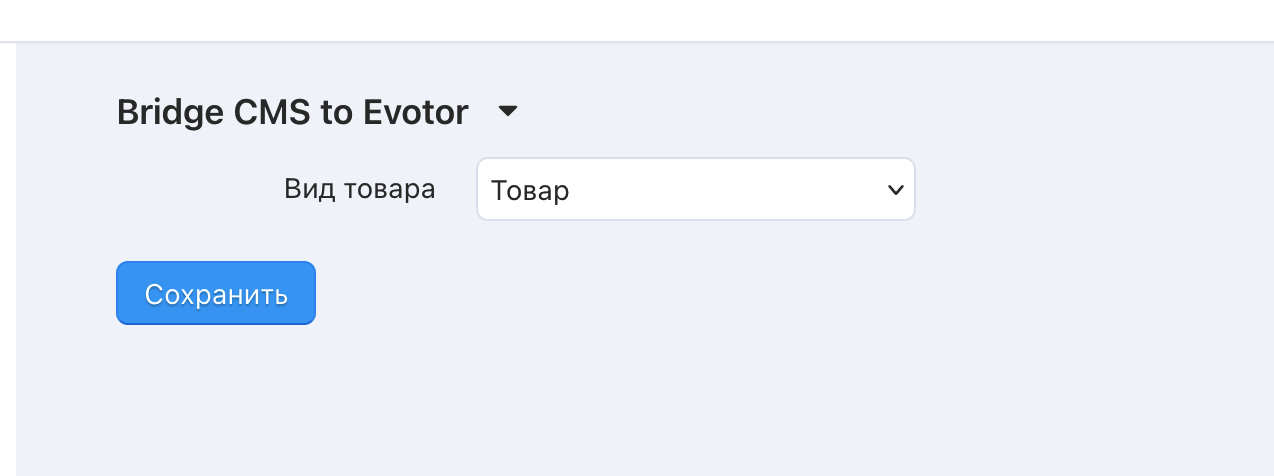Click the Bridge CMS to Evotor heading
Image resolution: width=1274 pixels, height=476 pixels.
tap(292, 112)
